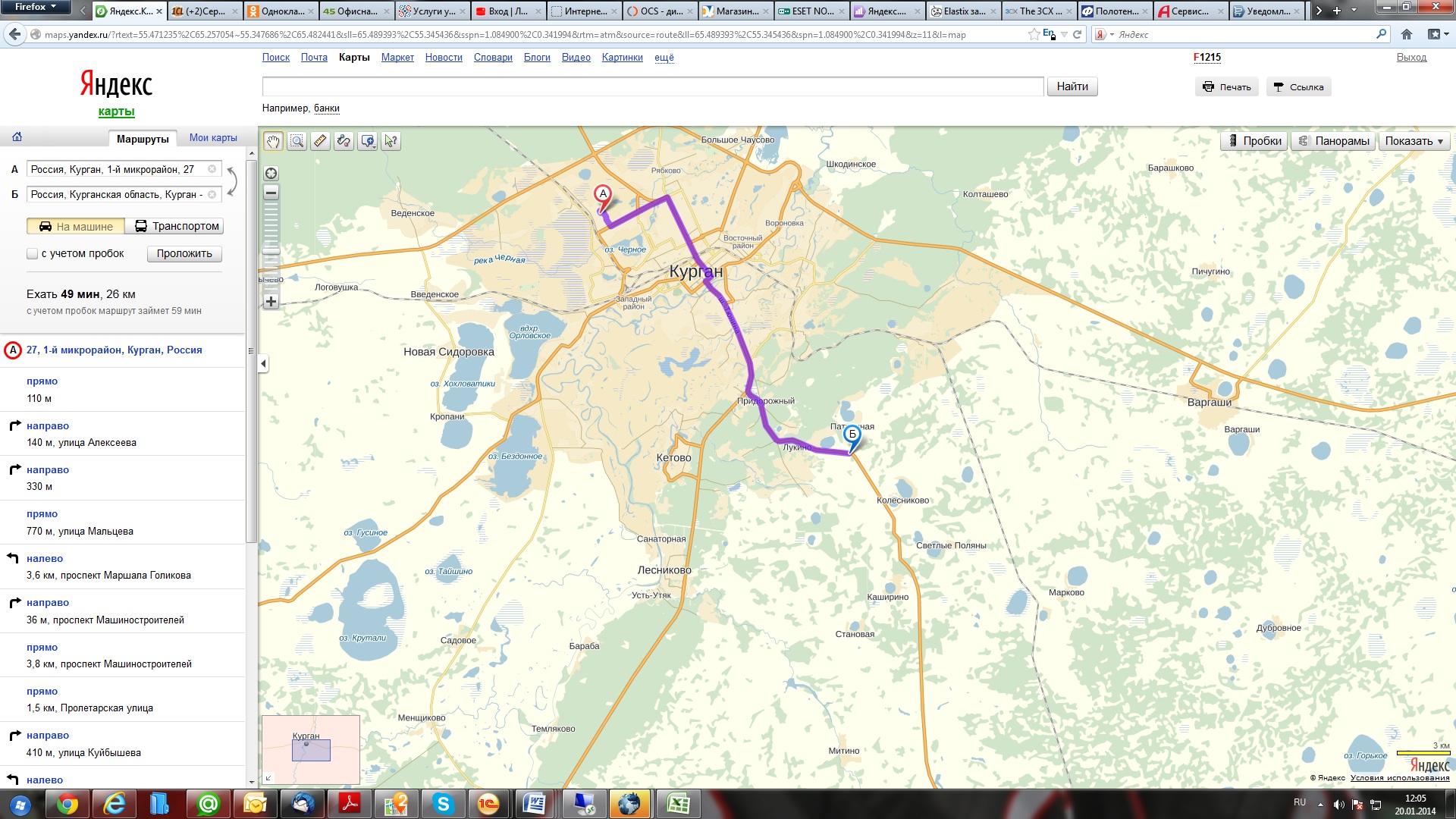Click the map info pointer tool
1456x819 pixels.
pyautogui.click(x=391, y=141)
